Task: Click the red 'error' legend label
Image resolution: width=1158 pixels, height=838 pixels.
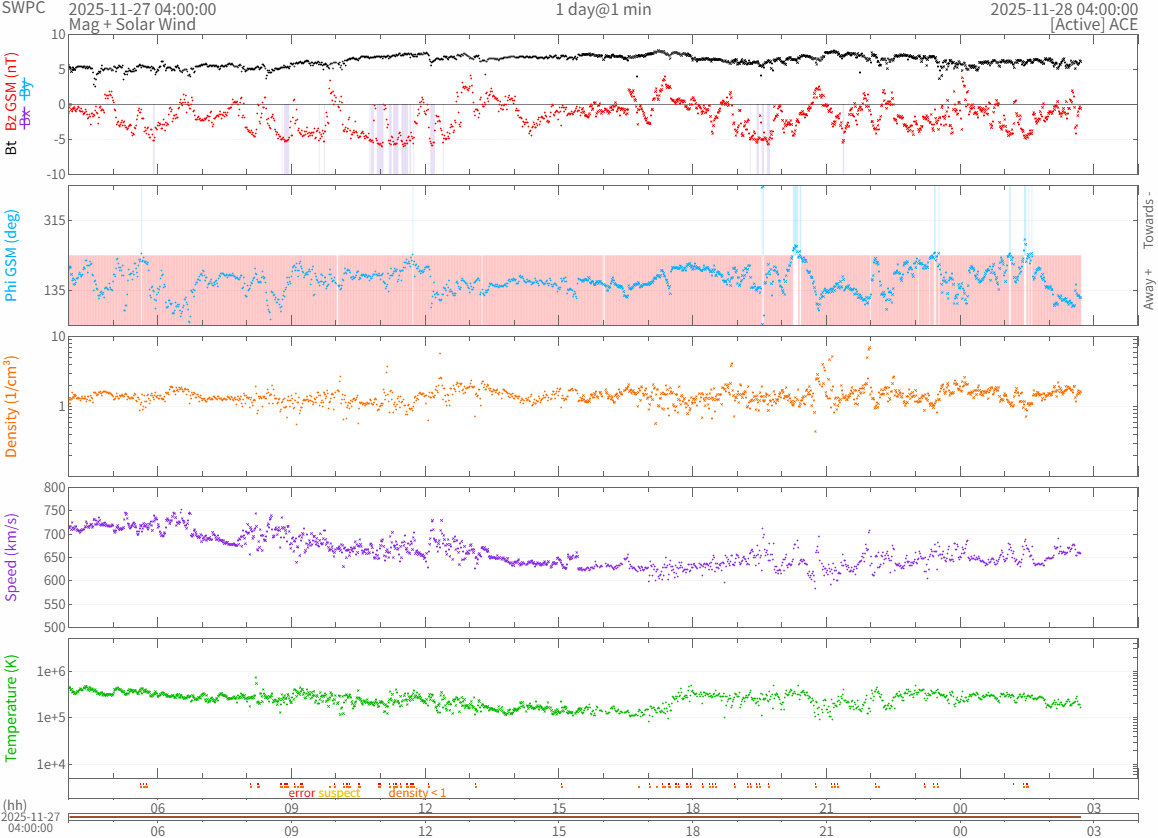Action: 302,793
